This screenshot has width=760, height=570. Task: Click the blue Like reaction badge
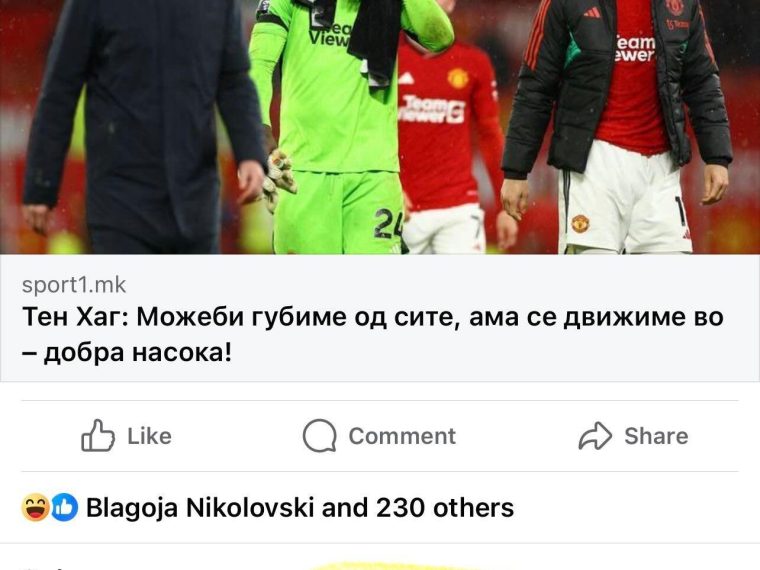coord(64,507)
